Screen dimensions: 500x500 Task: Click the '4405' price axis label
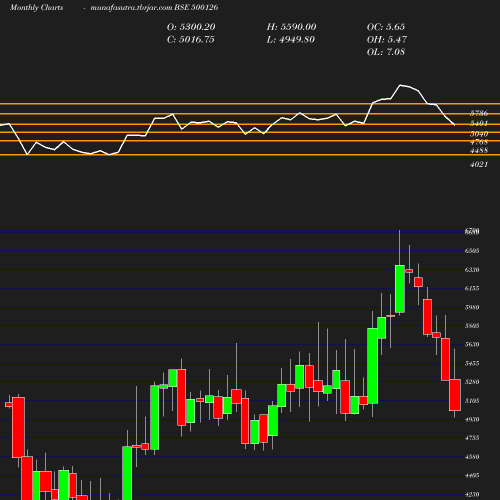tap(472, 476)
